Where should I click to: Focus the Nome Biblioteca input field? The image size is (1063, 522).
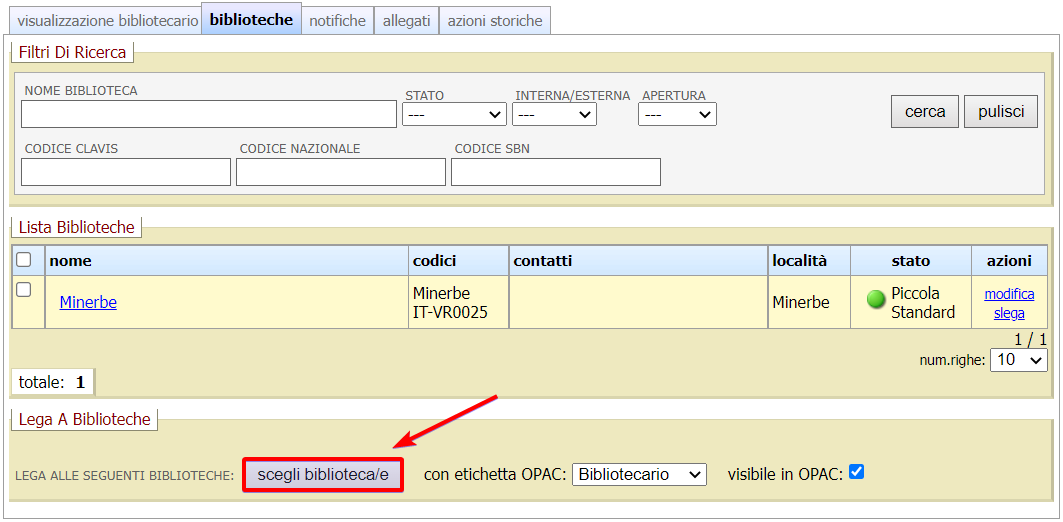tap(209, 114)
